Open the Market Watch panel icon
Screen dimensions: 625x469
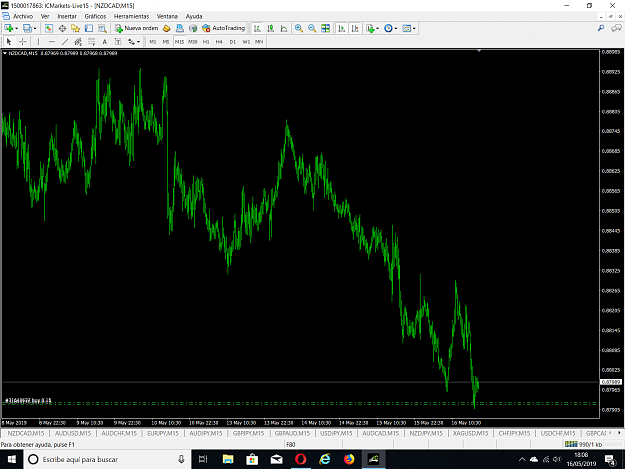49,28
